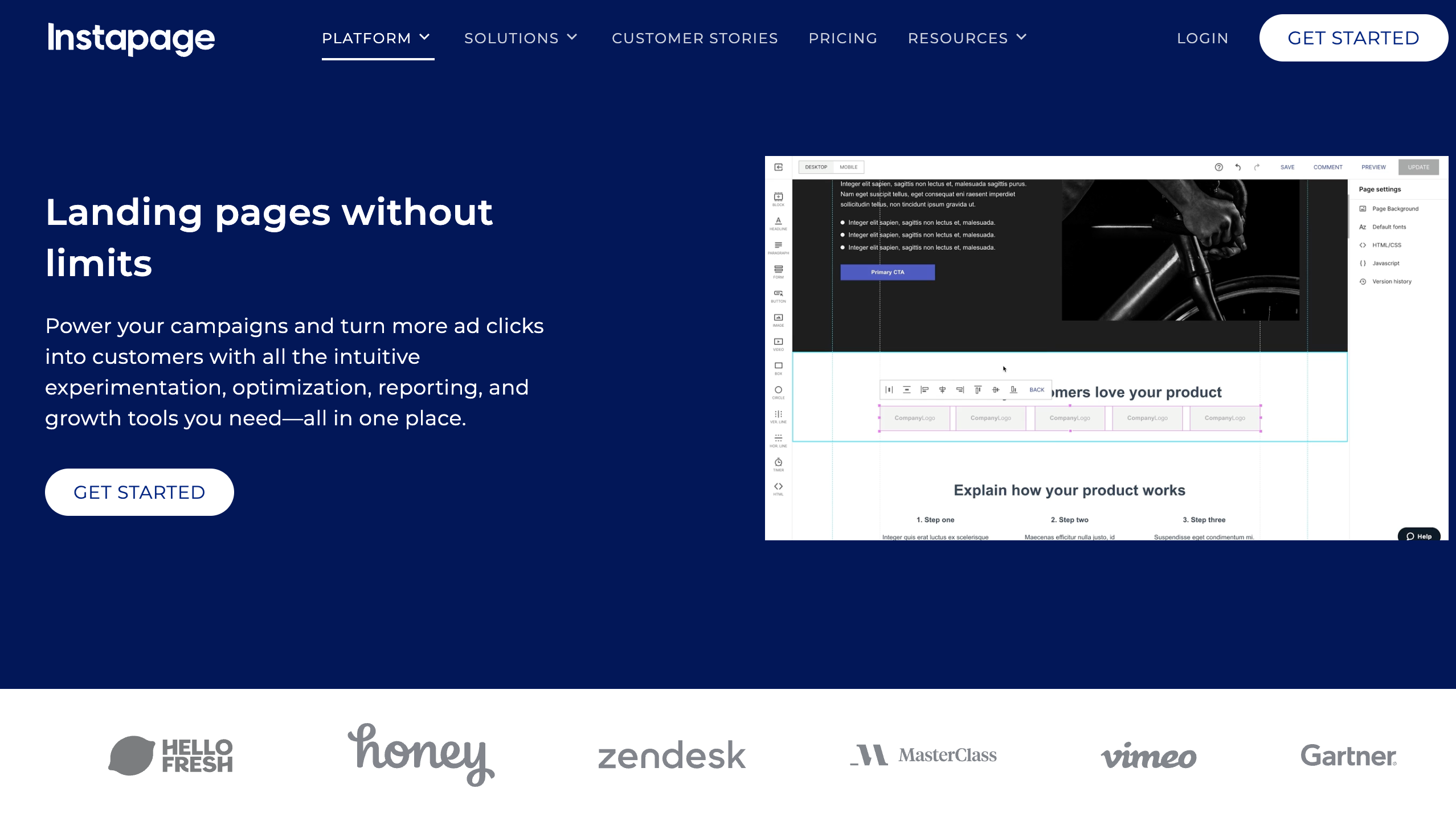Toggle the Help widget button
This screenshot has height=821, width=1456.
[1418, 535]
